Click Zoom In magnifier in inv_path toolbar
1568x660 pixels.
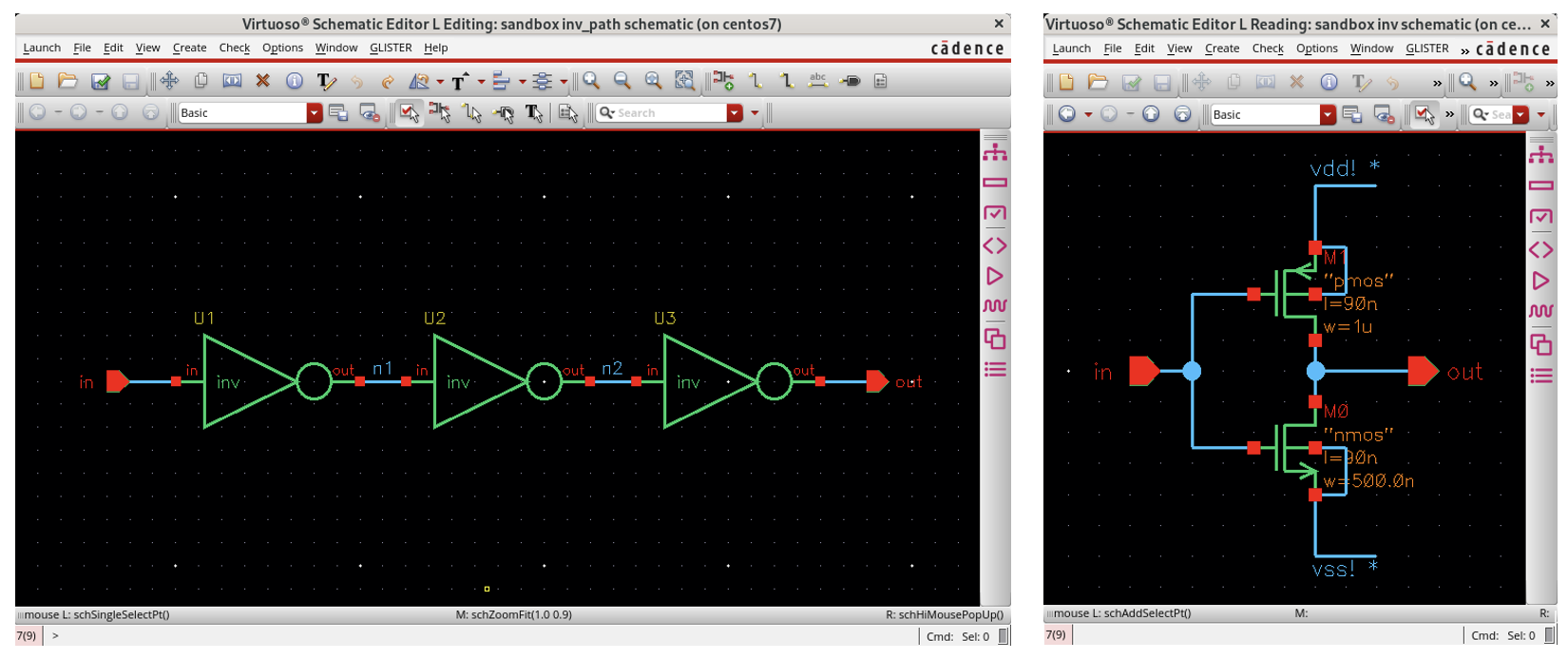pyautogui.click(x=591, y=82)
